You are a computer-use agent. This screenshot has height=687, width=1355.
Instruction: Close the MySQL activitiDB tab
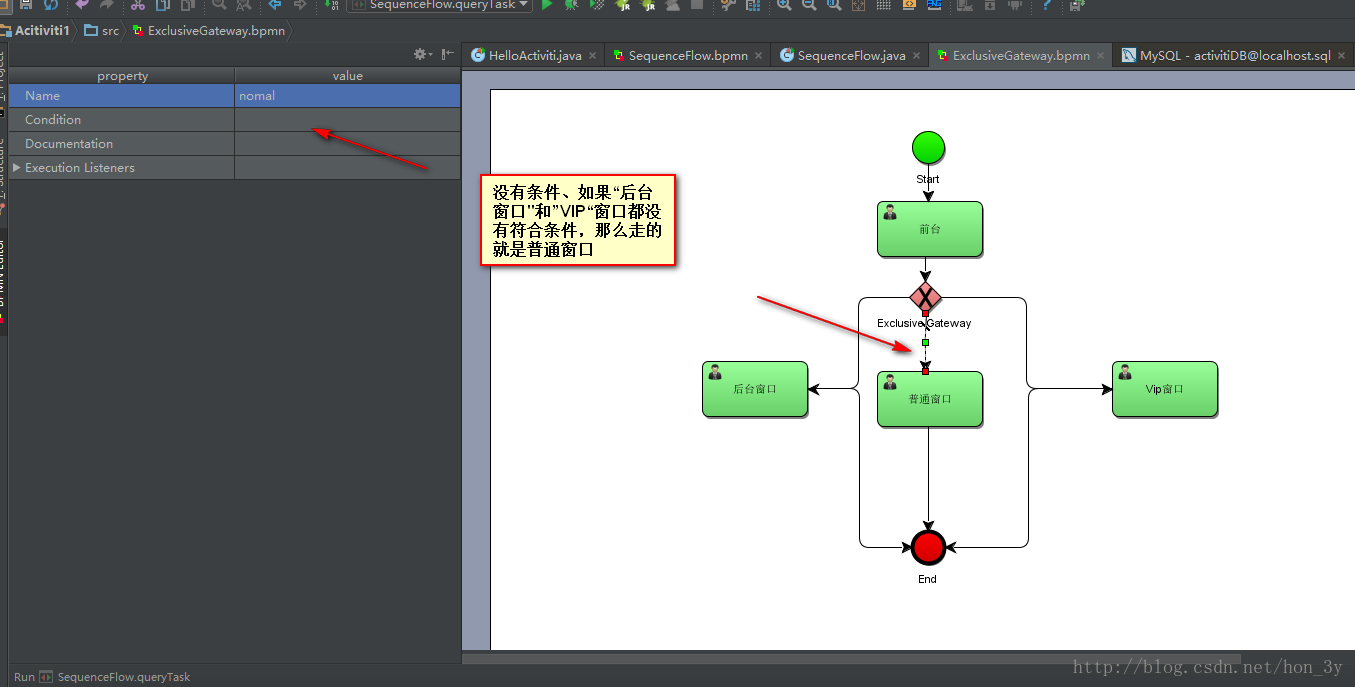click(1341, 56)
